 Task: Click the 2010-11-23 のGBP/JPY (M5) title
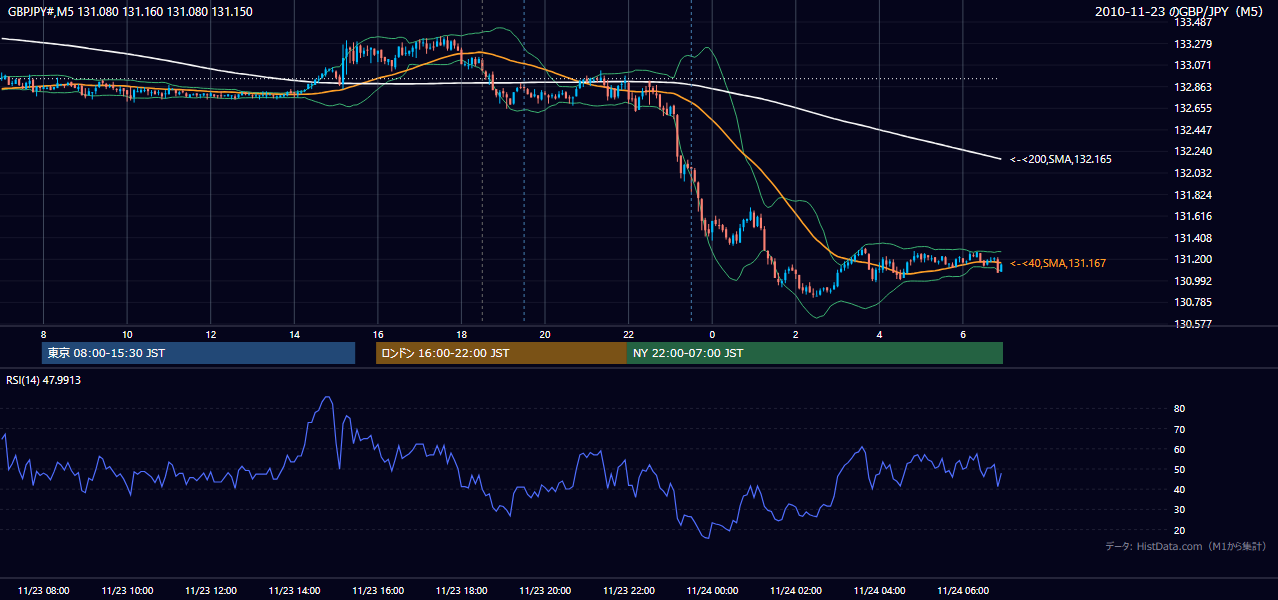pyautogui.click(x=1181, y=11)
